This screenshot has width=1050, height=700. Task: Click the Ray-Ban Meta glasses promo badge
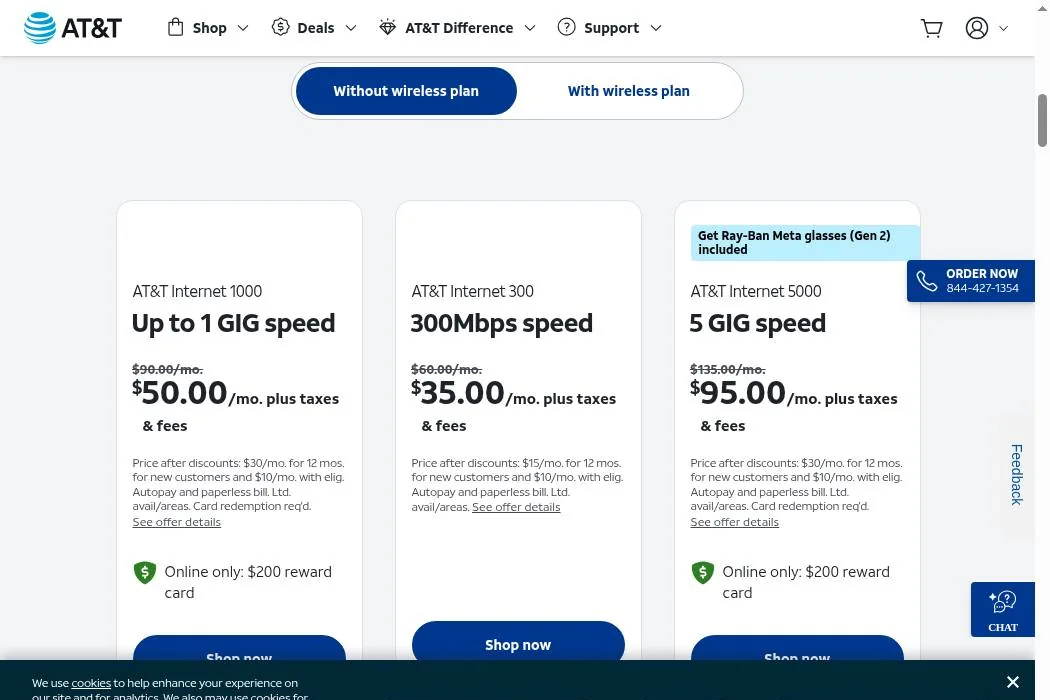pos(805,242)
